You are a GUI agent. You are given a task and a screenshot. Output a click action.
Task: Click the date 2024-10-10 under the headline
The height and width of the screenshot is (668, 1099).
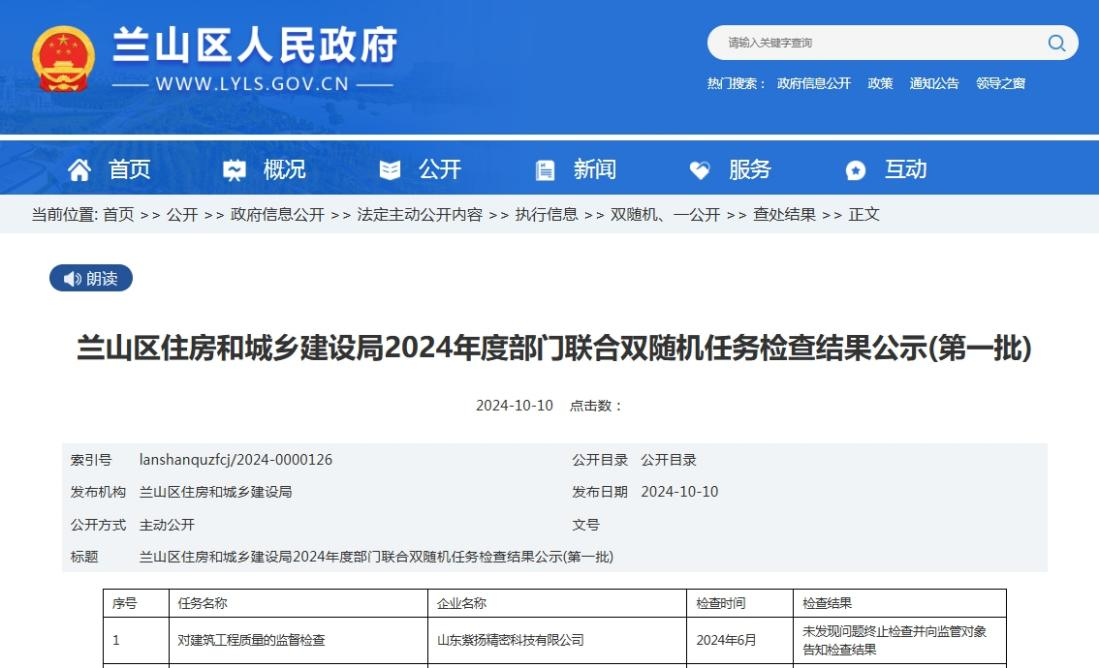(x=514, y=406)
